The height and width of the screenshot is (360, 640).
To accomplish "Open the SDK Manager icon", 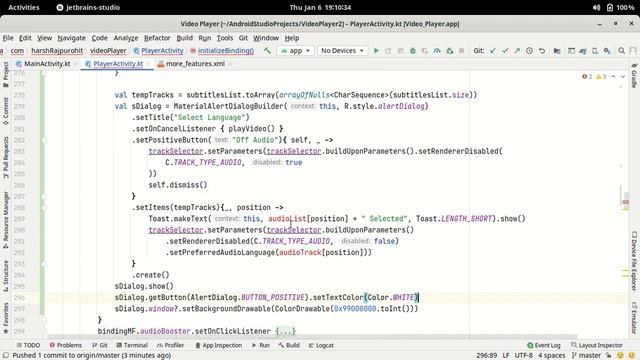I will click(607, 51).
